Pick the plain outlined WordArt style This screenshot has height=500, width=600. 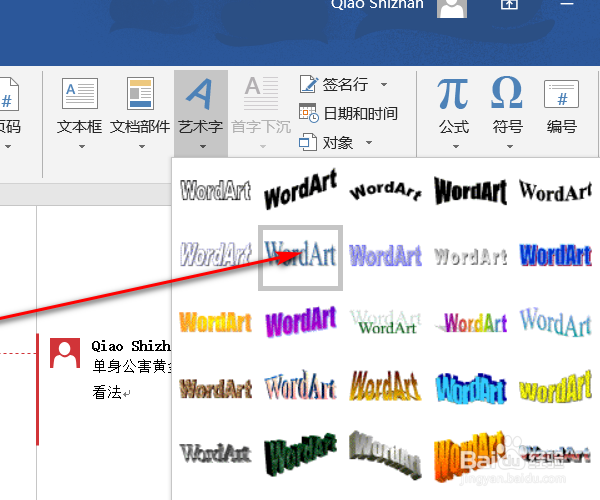[x=216, y=190]
